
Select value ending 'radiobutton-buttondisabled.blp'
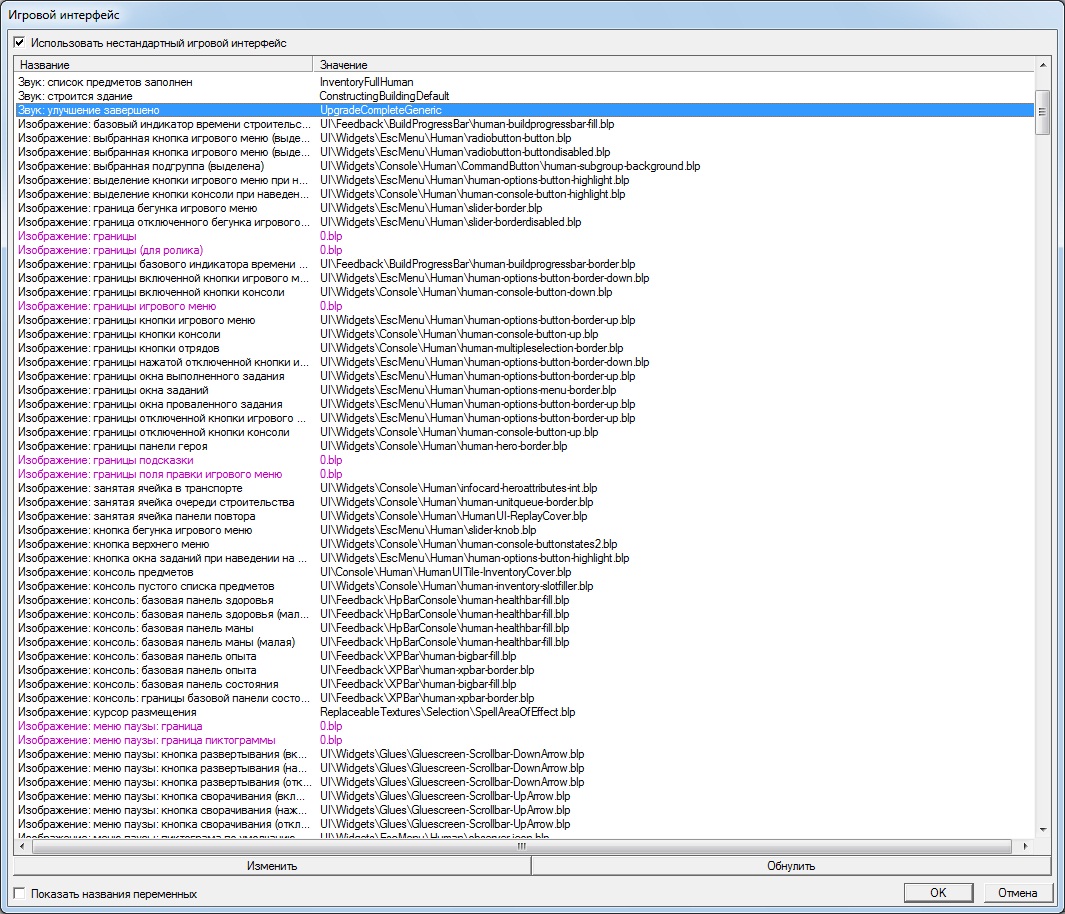coord(465,152)
